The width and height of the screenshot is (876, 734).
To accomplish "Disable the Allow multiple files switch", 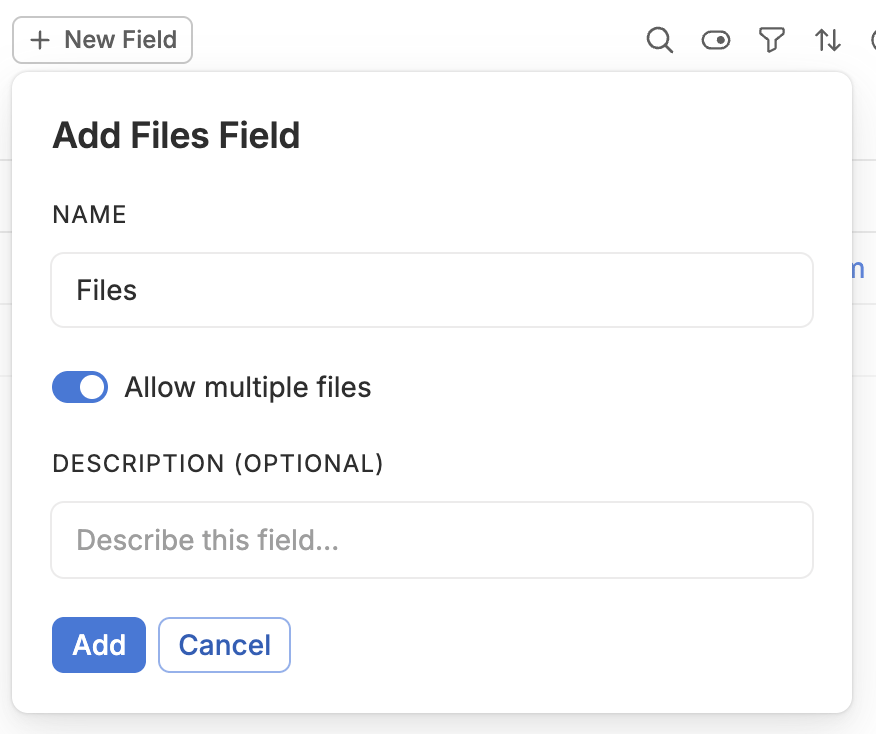I will pos(80,387).
